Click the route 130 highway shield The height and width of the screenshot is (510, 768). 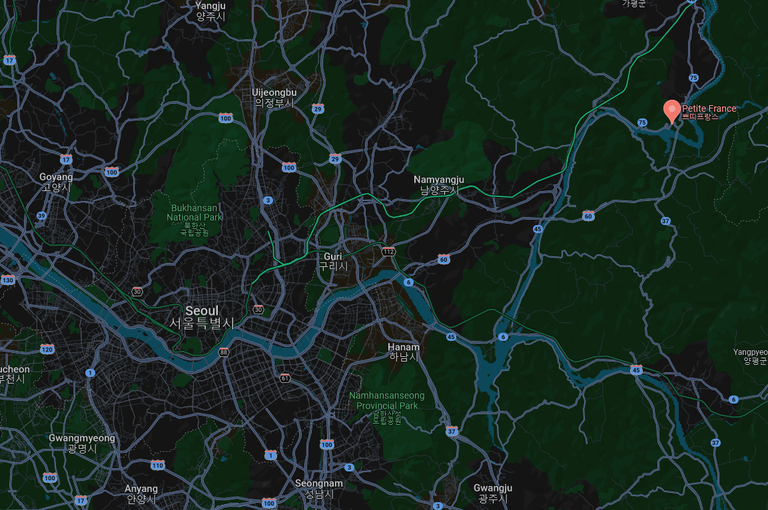[8, 280]
